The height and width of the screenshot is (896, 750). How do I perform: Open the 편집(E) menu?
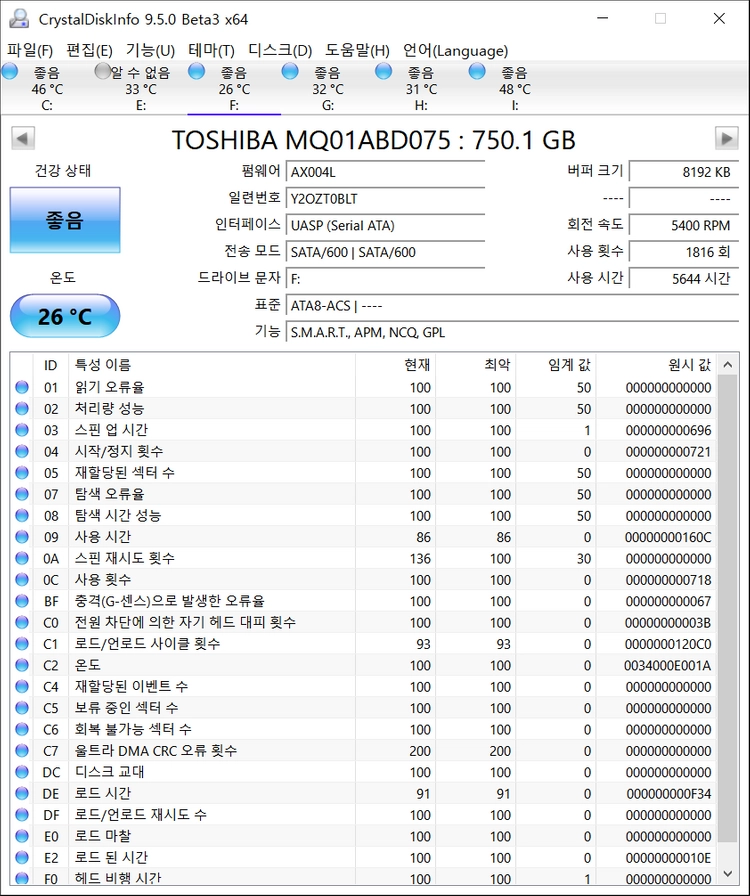(89, 51)
